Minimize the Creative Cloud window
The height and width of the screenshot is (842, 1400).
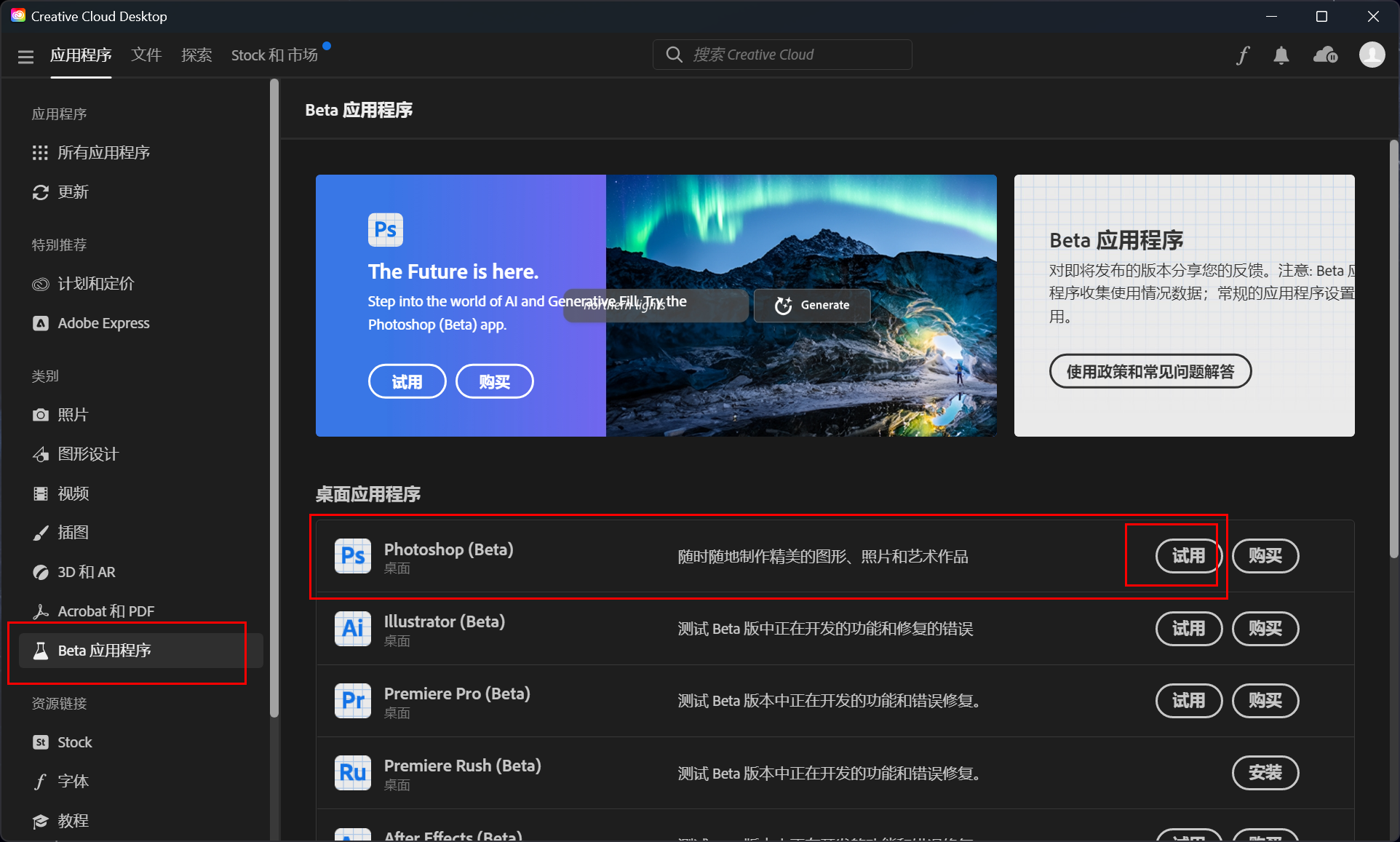pos(1272,16)
